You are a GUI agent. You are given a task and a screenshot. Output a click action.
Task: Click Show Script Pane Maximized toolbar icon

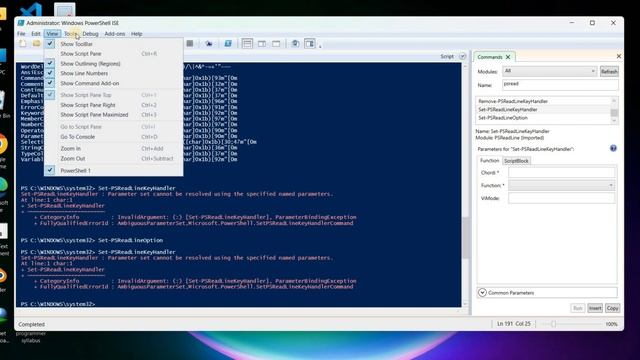click(x=276, y=44)
